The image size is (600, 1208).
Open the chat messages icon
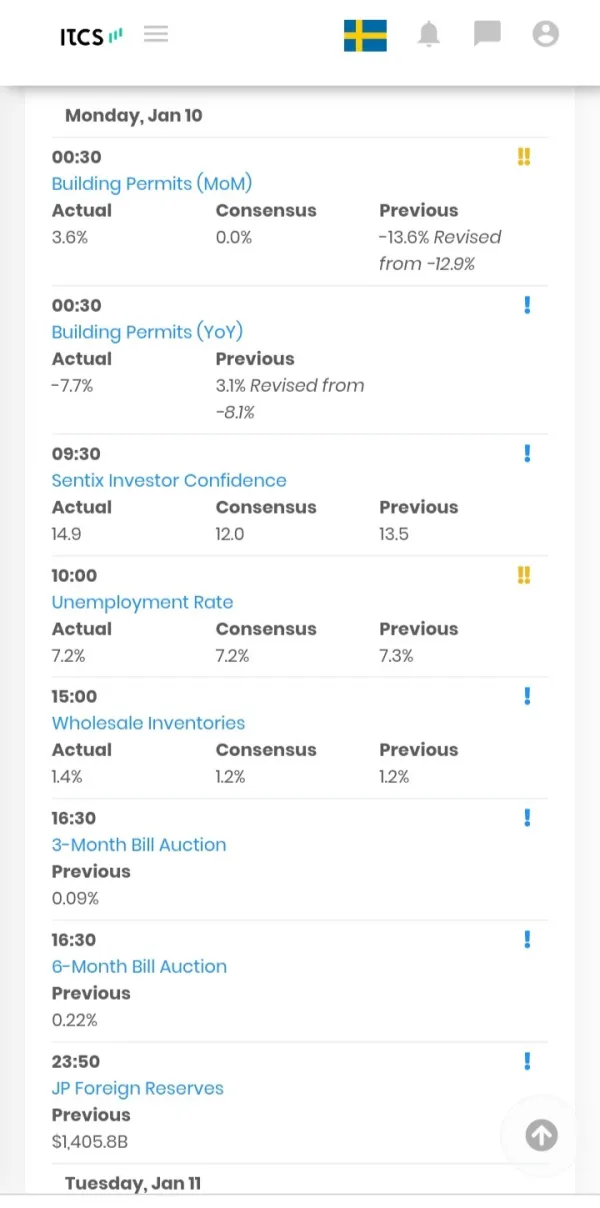(x=487, y=35)
